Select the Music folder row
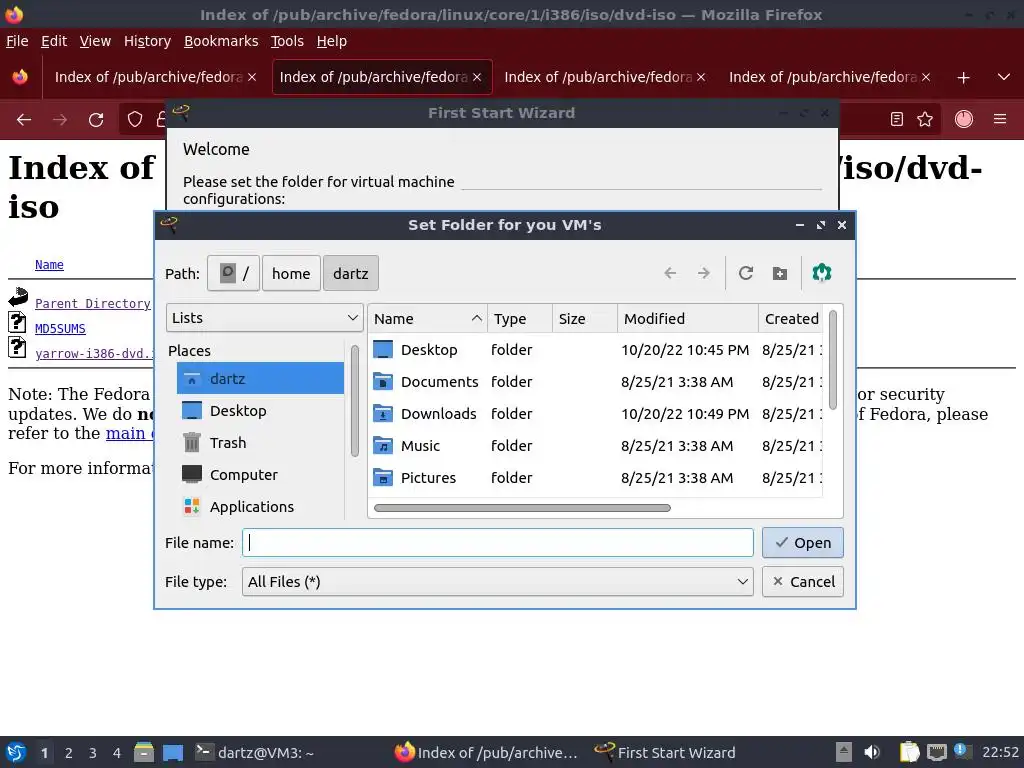 click(596, 446)
